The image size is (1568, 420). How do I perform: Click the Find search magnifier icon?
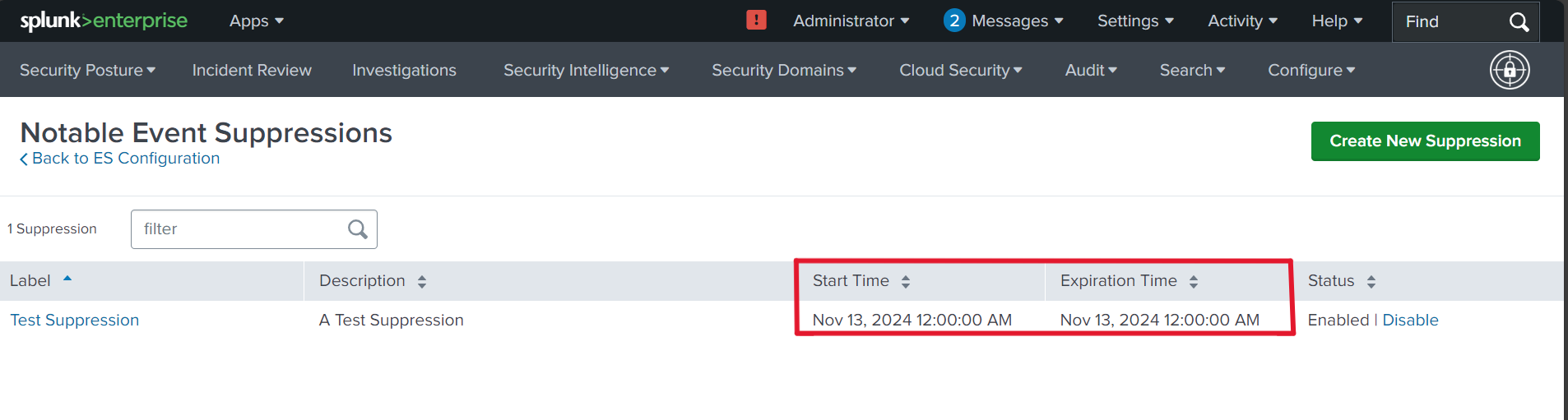click(1519, 22)
